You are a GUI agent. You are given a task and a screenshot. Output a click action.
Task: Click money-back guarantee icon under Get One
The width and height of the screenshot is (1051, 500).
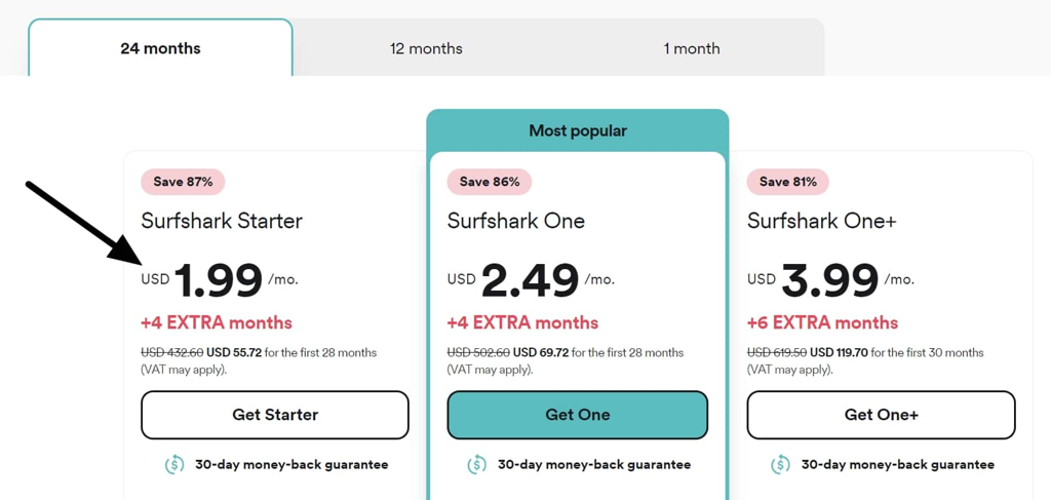(x=477, y=464)
